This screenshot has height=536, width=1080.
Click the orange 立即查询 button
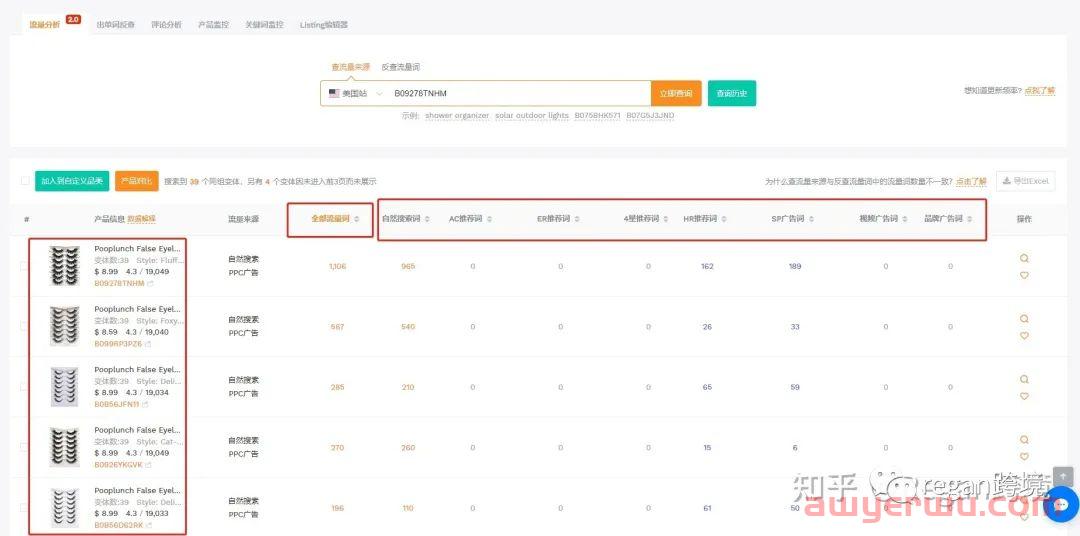click(x=676, y=94)
